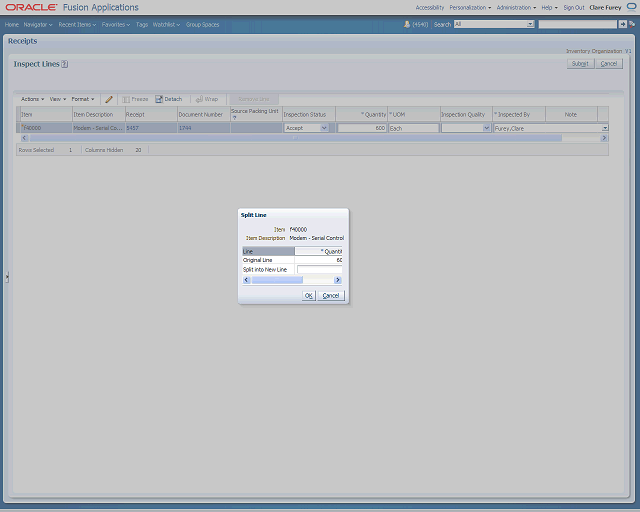Click Cancel button on Inspect Lines page

pyautogui.click(x=609, y=64)
